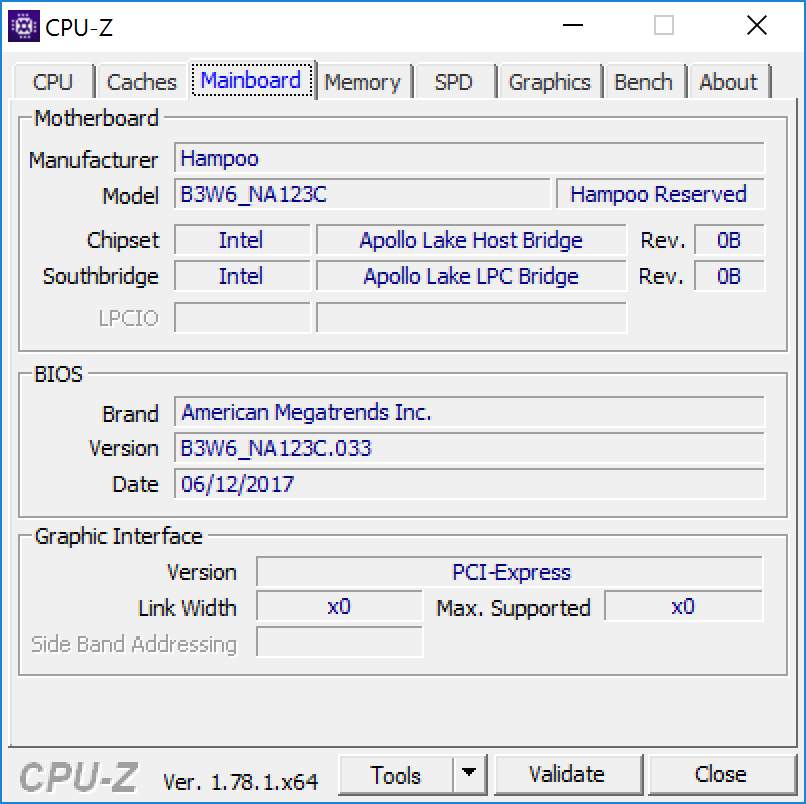The image size is (806, 804).
Task: Click the Link Width x0 field
Action: click(x=339, y=607)
